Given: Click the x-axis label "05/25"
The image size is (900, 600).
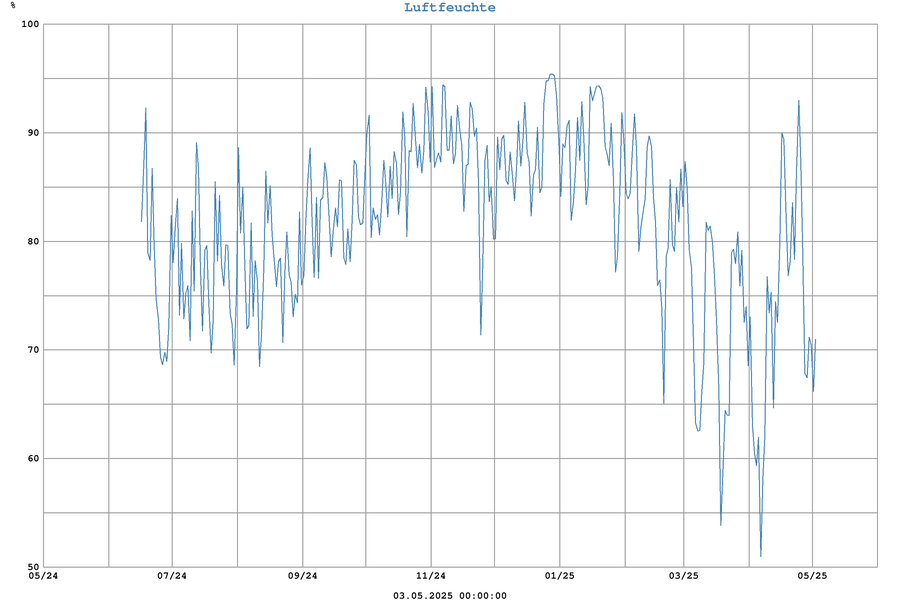Looking at the screenshot, I should pos(812,576).
